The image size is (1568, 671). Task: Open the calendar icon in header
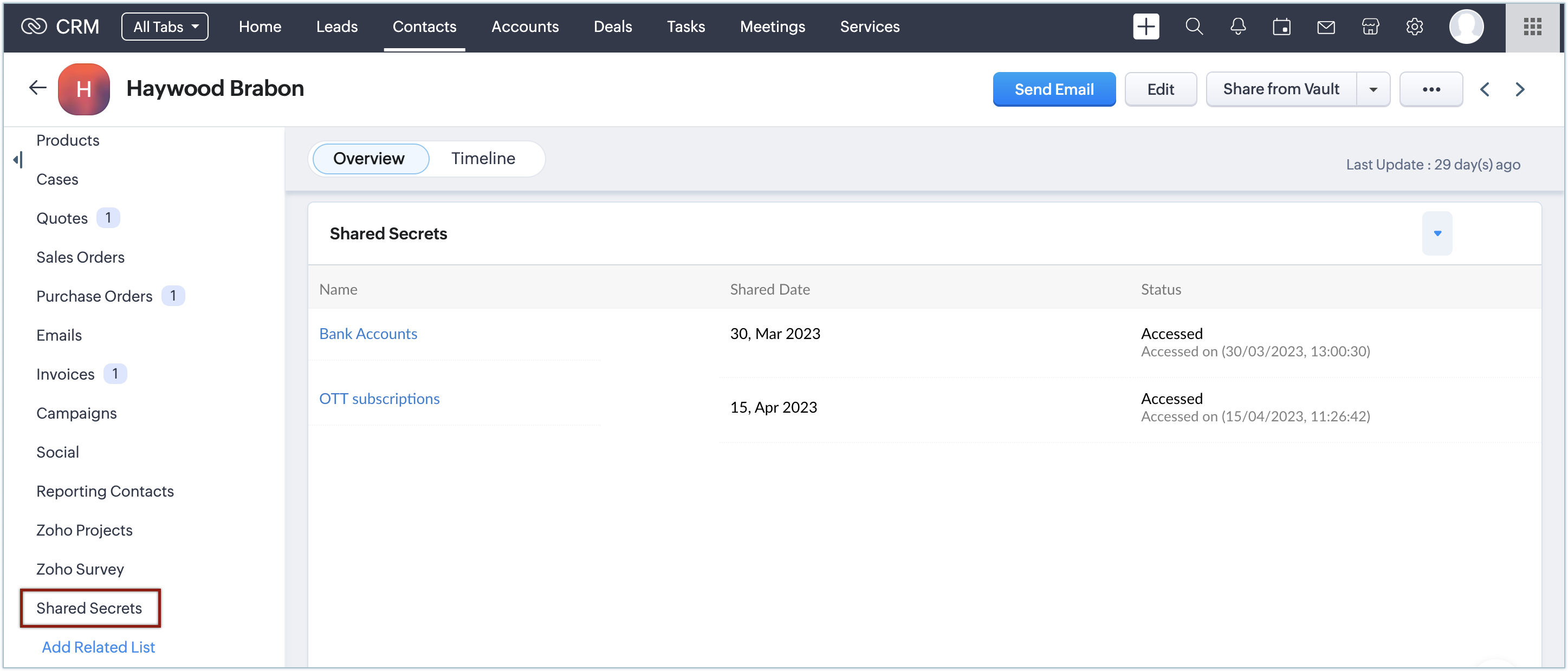tap(1281, 27)
